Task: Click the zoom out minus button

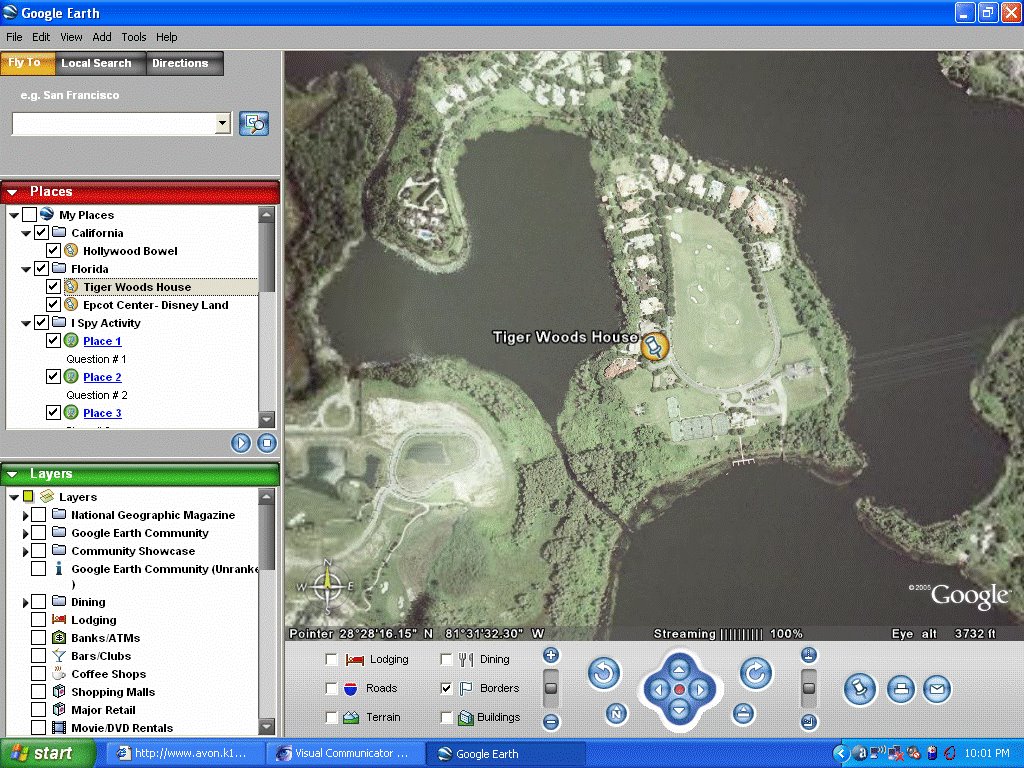Action: pos(551,722)
